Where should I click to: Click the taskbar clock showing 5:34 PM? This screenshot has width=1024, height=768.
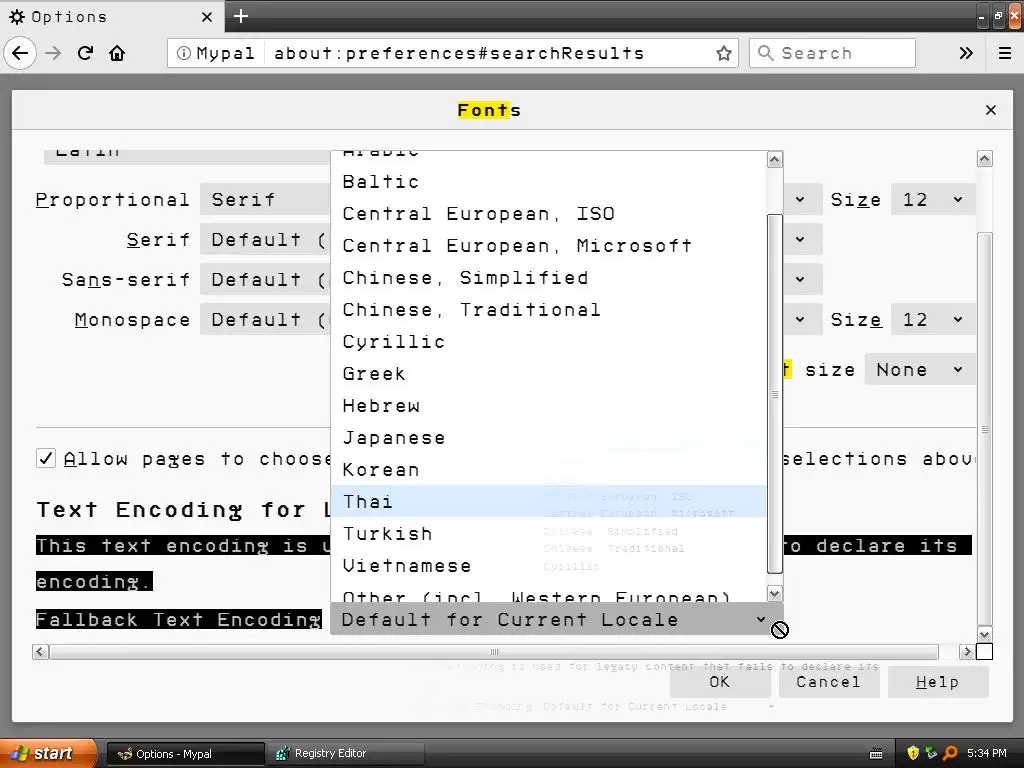[x=987, y=753]
